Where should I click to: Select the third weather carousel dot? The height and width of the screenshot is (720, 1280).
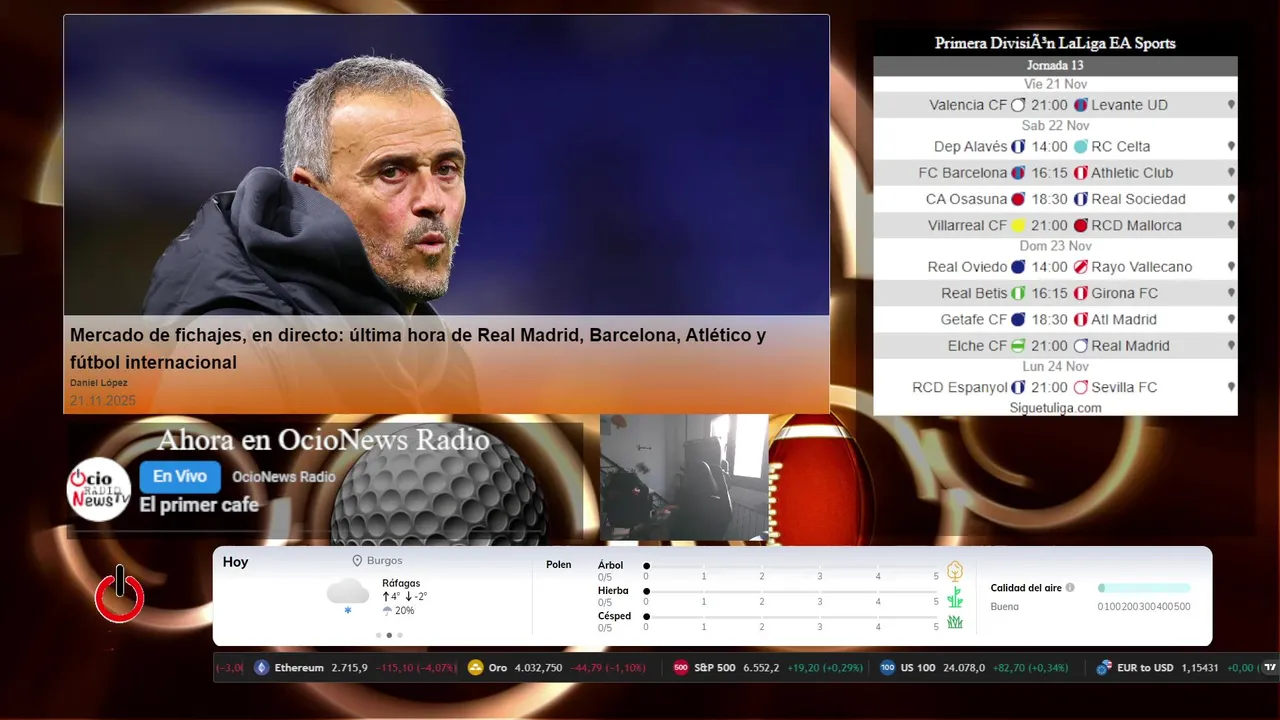click(x=400, y=635)
